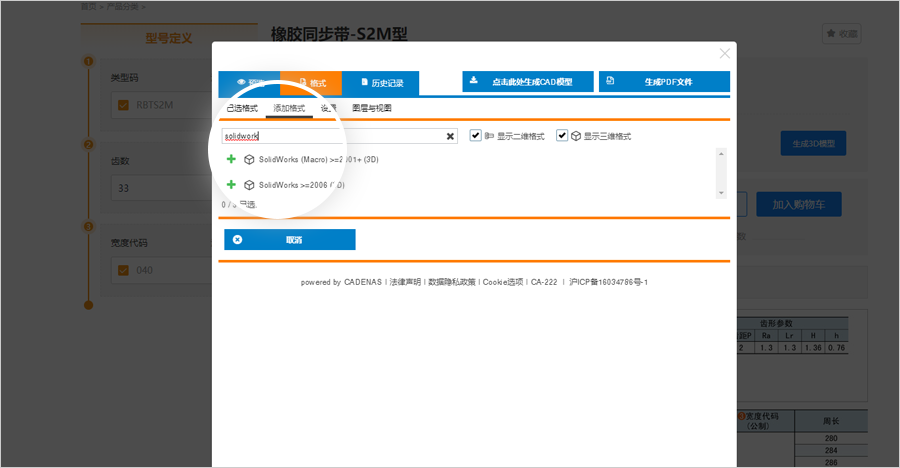The image size is (900, 468).
Task: Open the 图层与视图 sub-tab
Action: pos(372,107)
